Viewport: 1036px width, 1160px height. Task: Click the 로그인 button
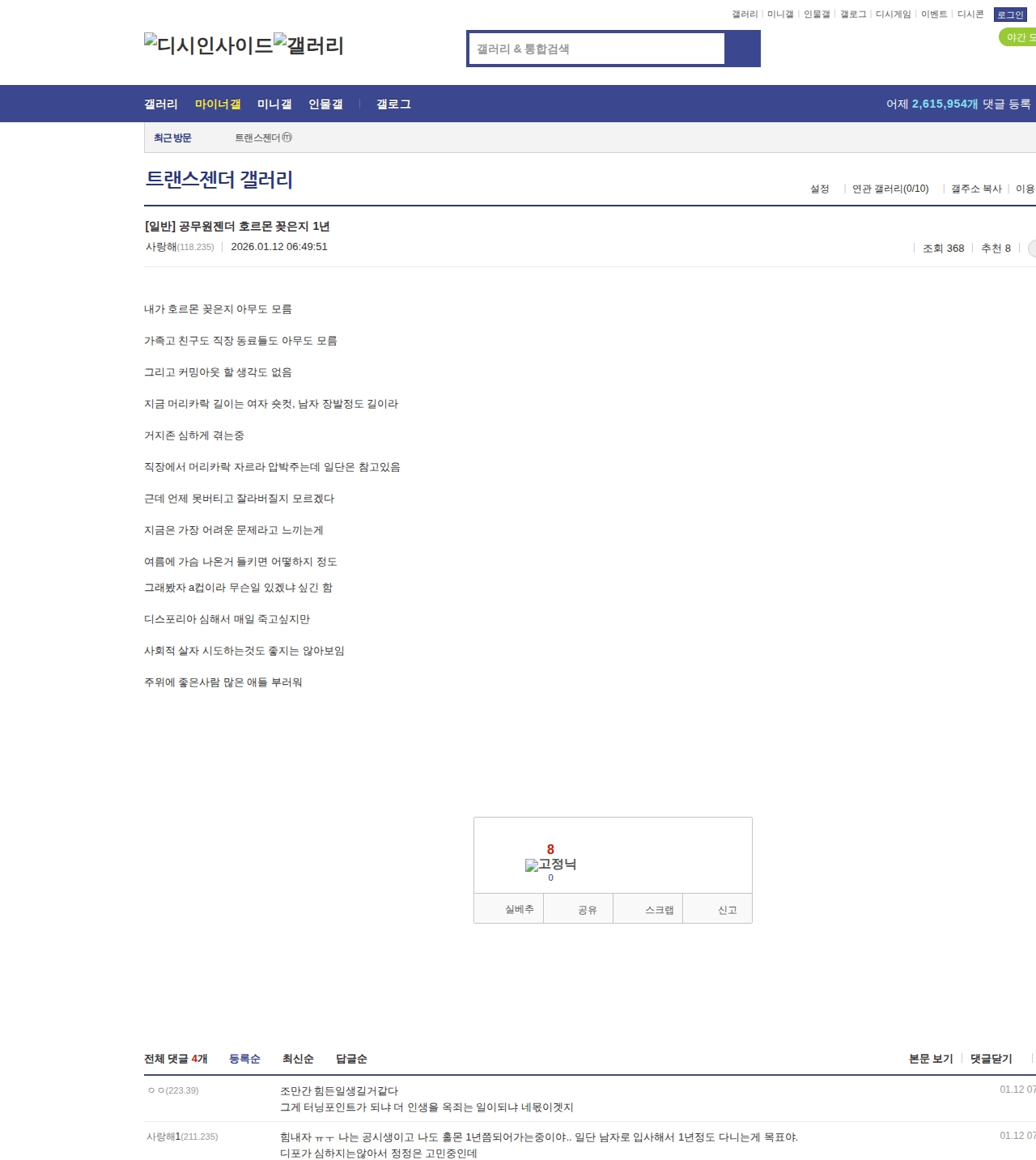click(1010, 15)
